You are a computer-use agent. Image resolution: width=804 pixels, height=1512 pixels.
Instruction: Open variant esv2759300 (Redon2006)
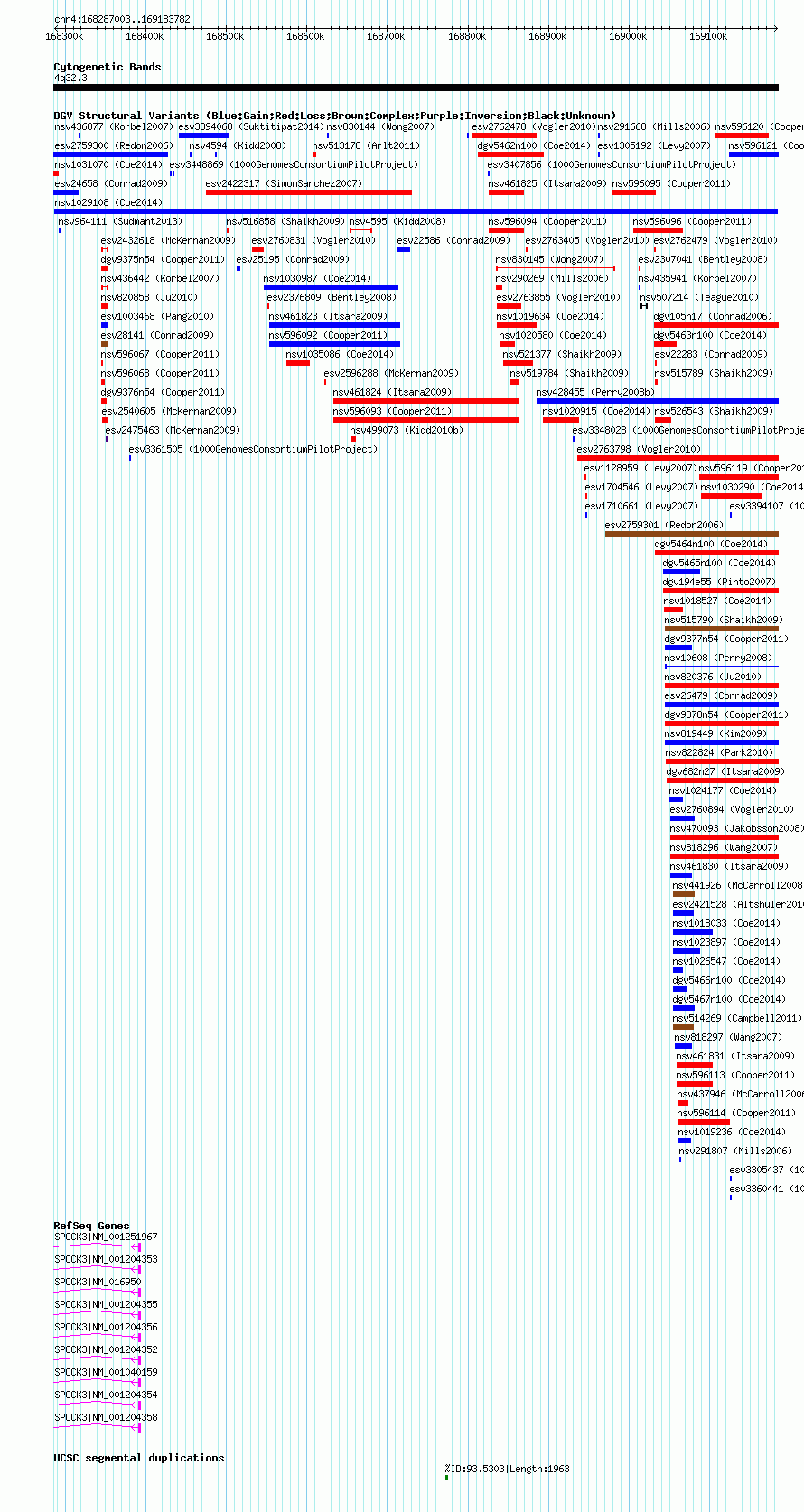tap(113, 145)
